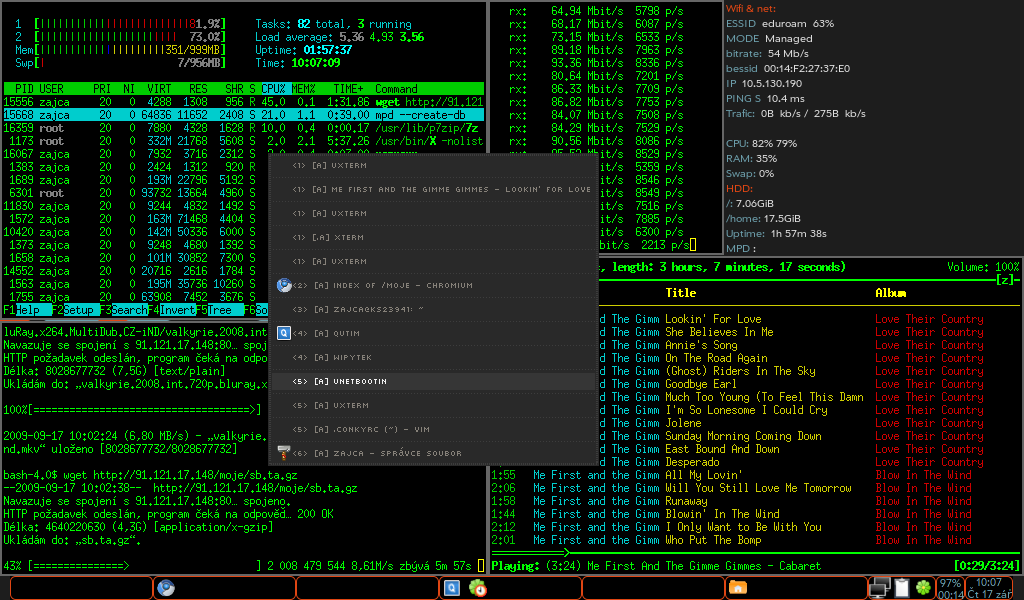Switch to Me First and the Gimme Gimmes window
Screen dimensions: 1024x600
[x=434, y=189]
